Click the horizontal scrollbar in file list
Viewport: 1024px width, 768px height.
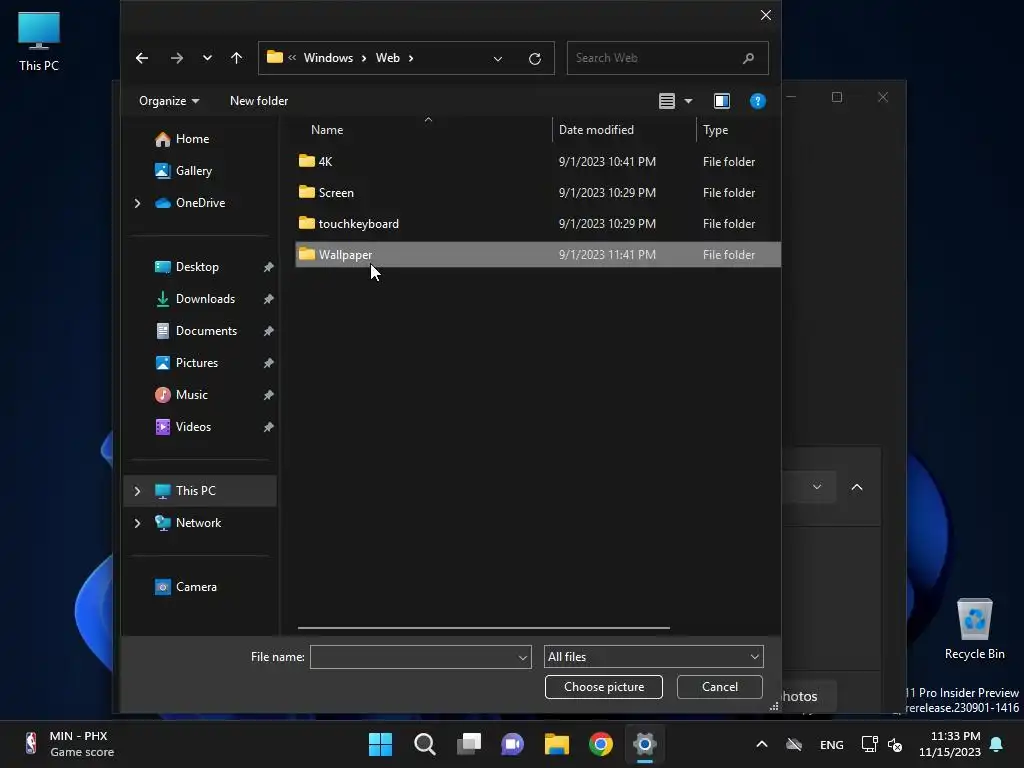tap(484, 628)
